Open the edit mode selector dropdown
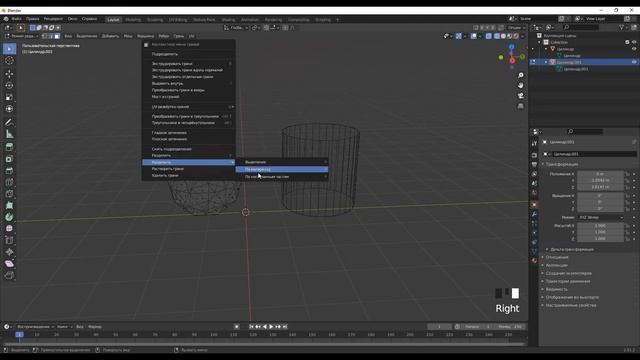The width and height of the screenshot is (640, 360). point(21,36)
